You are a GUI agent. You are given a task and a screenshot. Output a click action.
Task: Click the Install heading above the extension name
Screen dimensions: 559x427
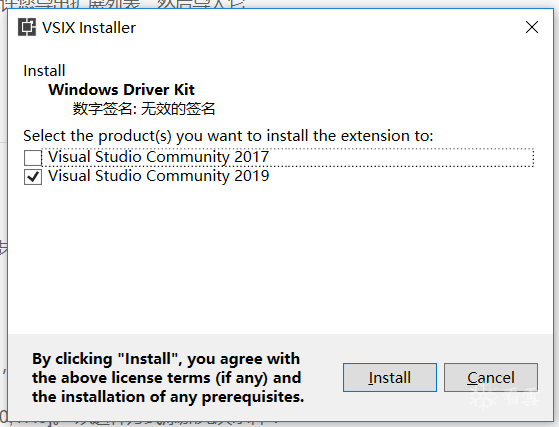point(44,71)
